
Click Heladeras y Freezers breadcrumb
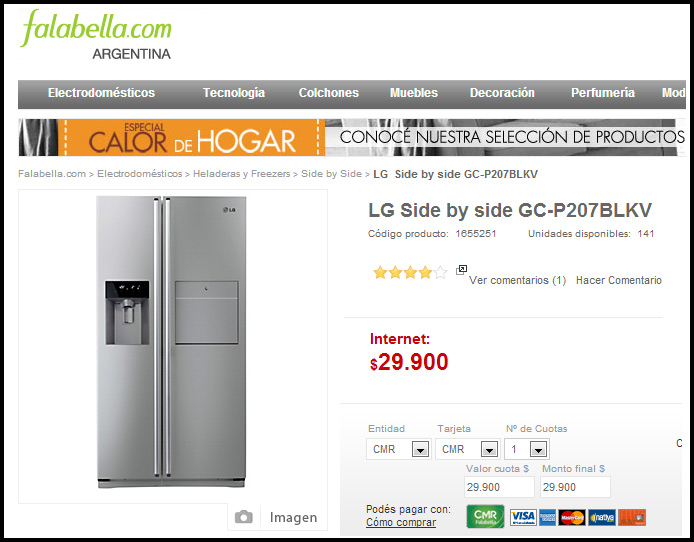pyautogui.click(x=242, y=174)
